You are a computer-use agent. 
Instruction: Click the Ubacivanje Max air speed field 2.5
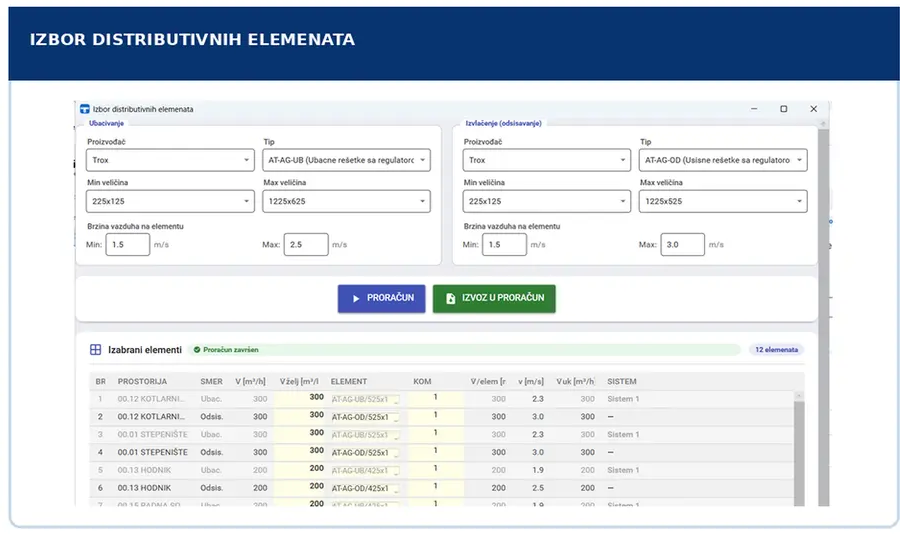point(306,244)
